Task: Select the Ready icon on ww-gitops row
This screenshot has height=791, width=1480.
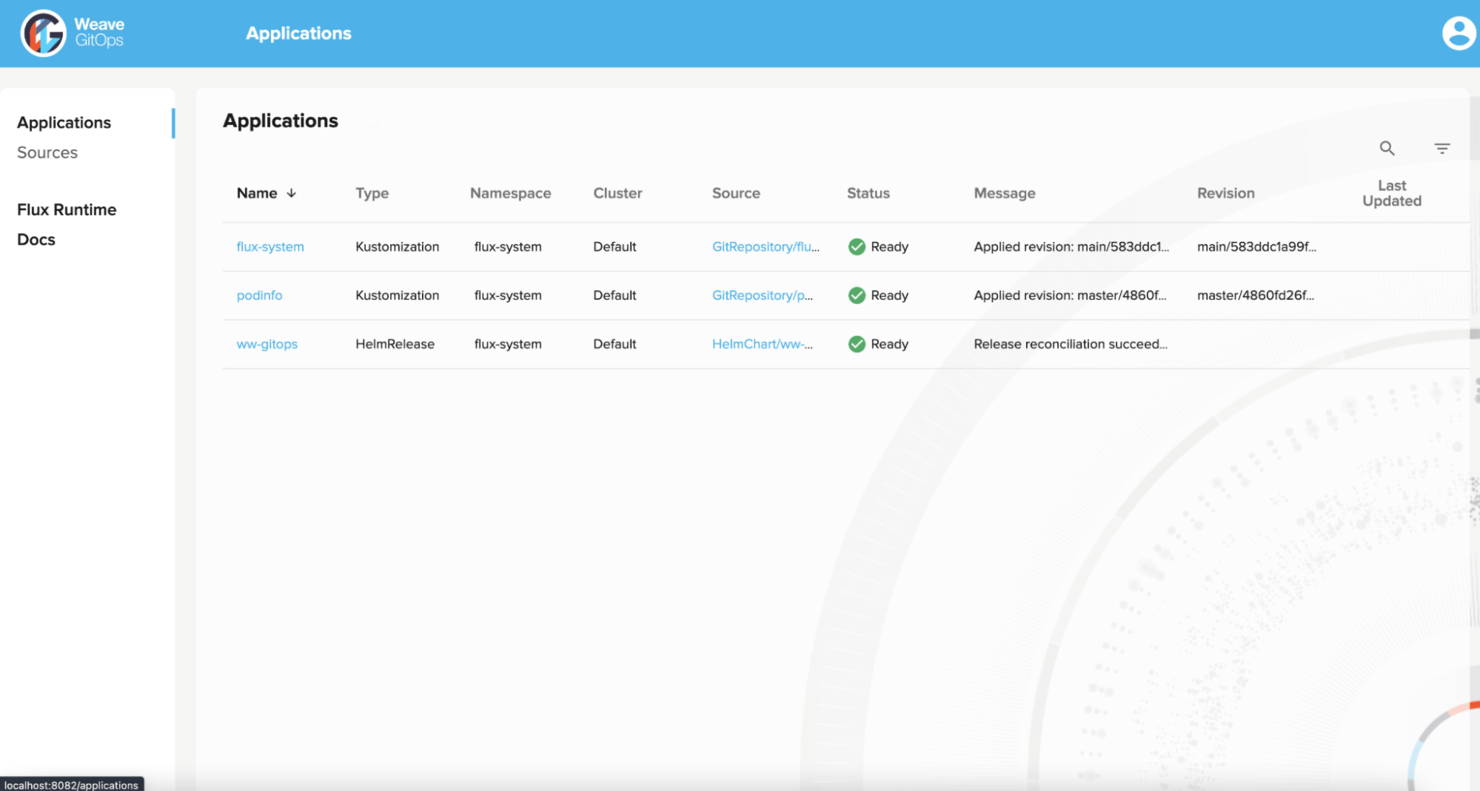Action: tap(857, 344)
